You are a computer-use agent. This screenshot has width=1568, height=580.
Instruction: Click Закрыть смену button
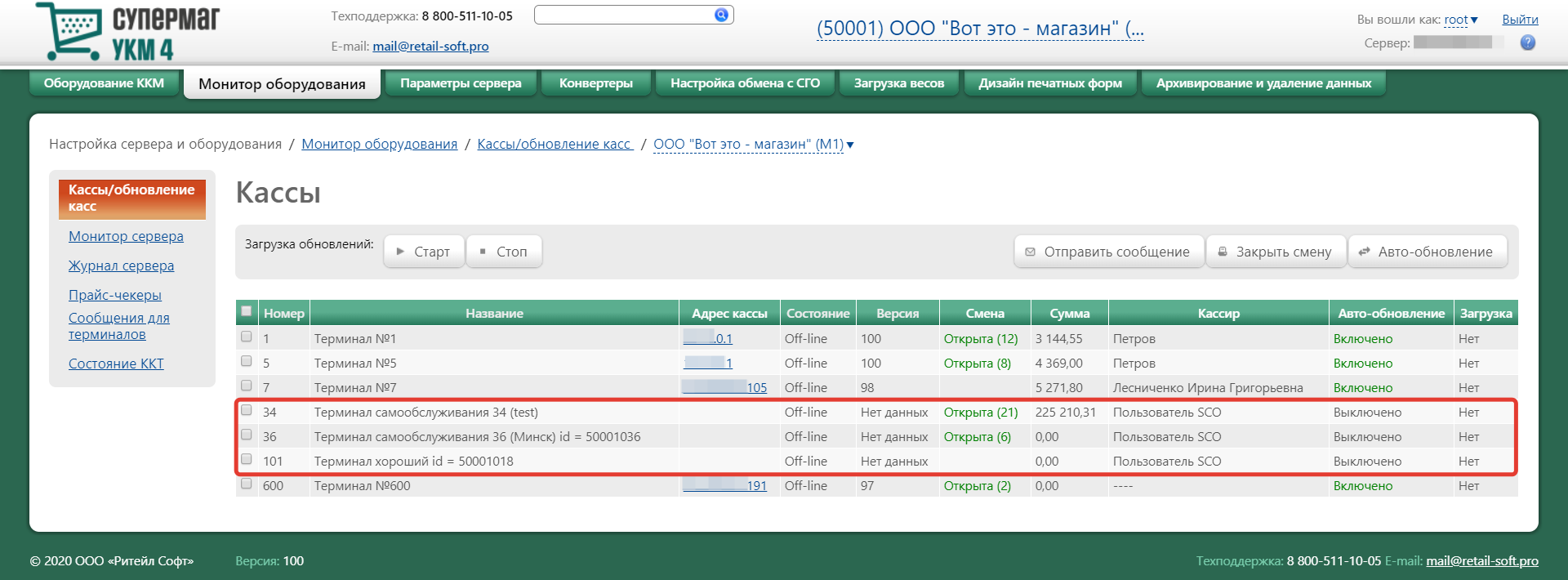[x=1276, y=252]
